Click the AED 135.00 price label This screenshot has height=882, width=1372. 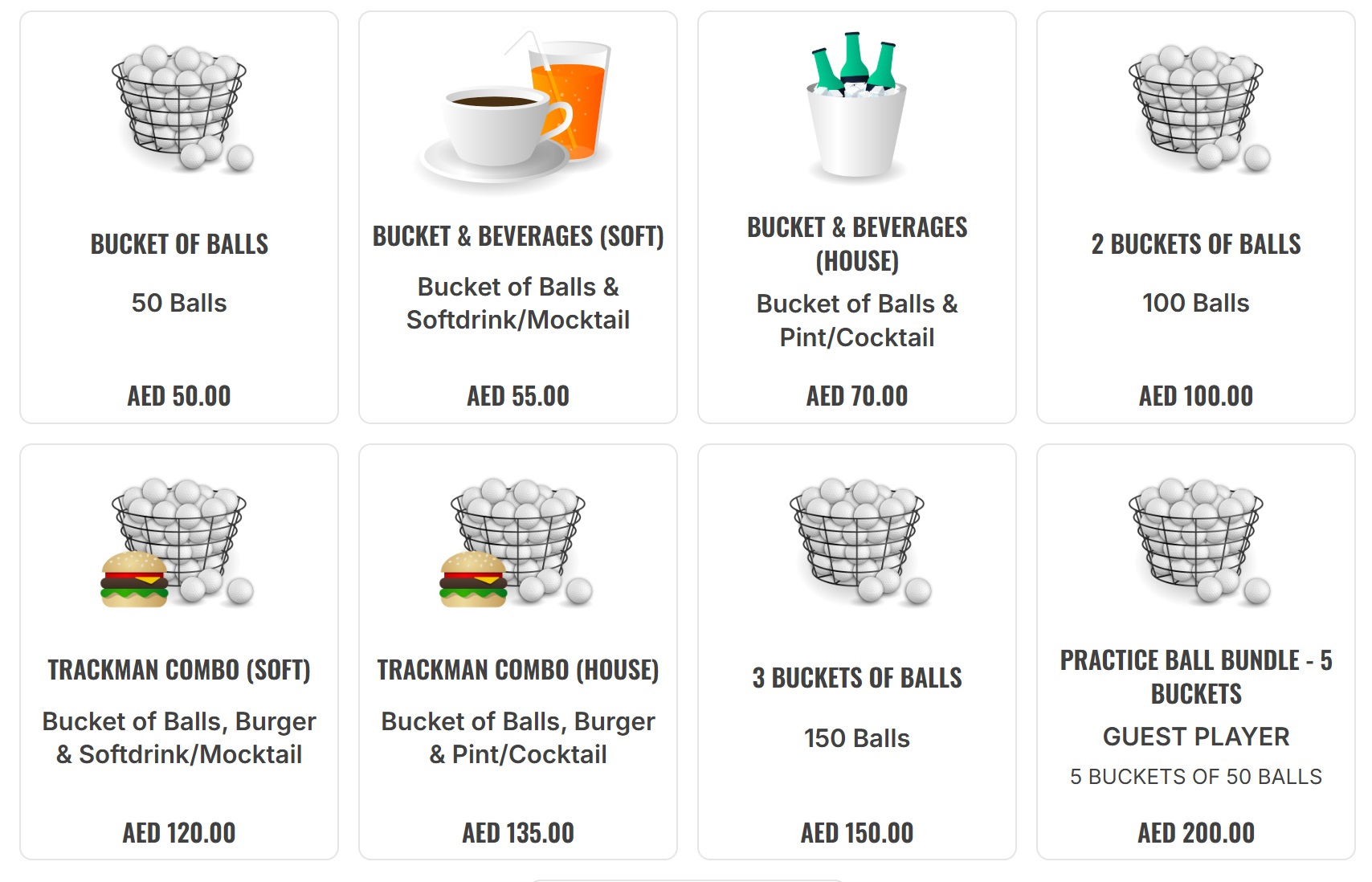pos(518,833)
